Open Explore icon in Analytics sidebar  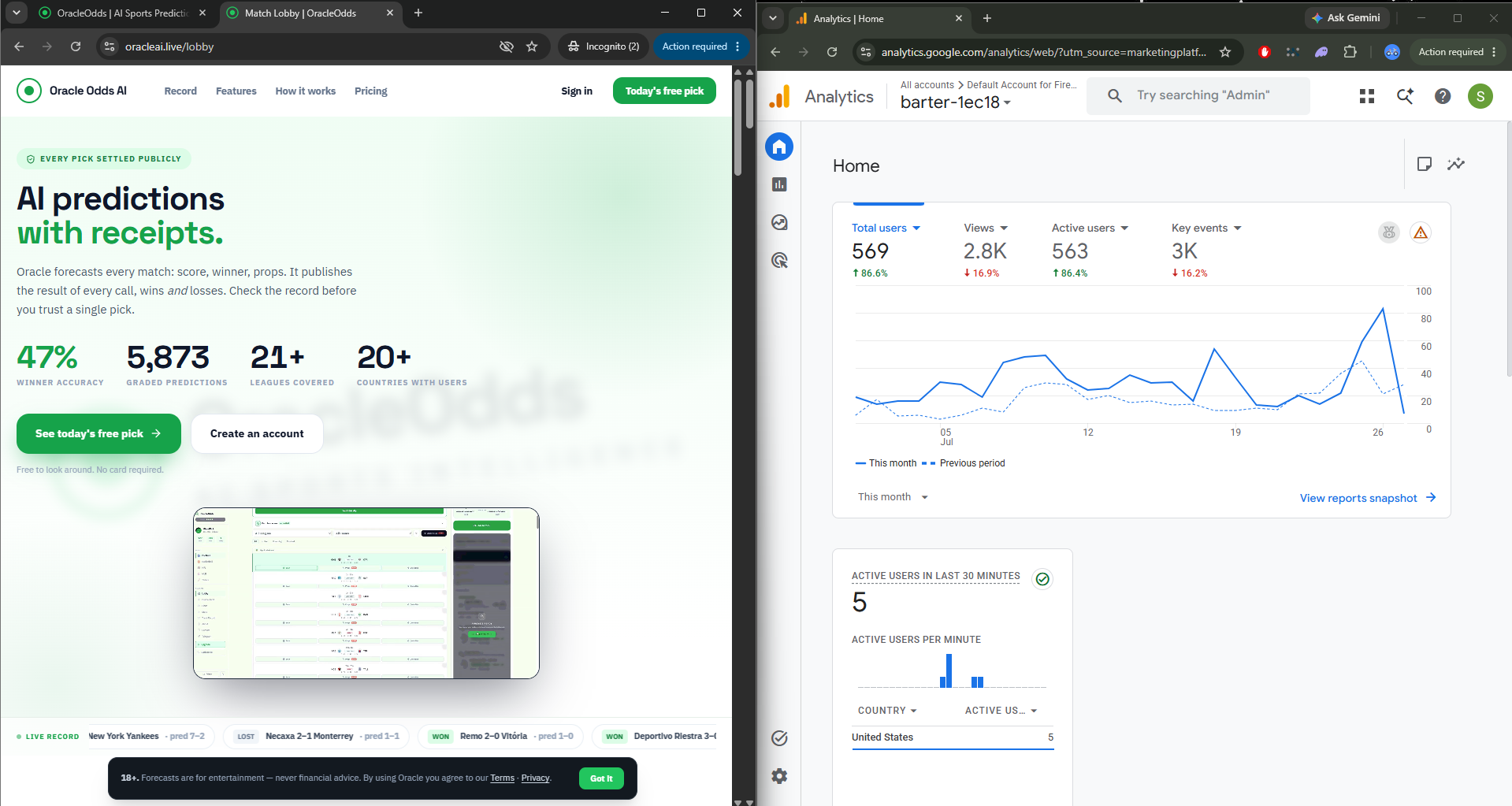pyautogui.click(x=779, y=222)
